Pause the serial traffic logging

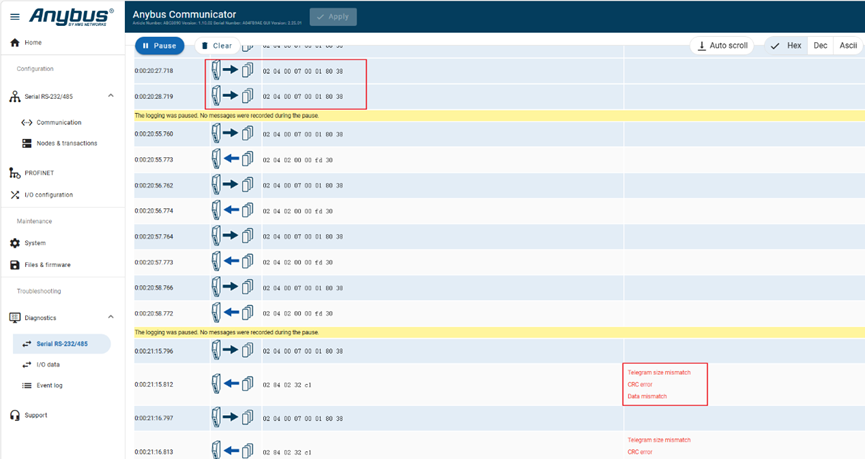point(159,46)
